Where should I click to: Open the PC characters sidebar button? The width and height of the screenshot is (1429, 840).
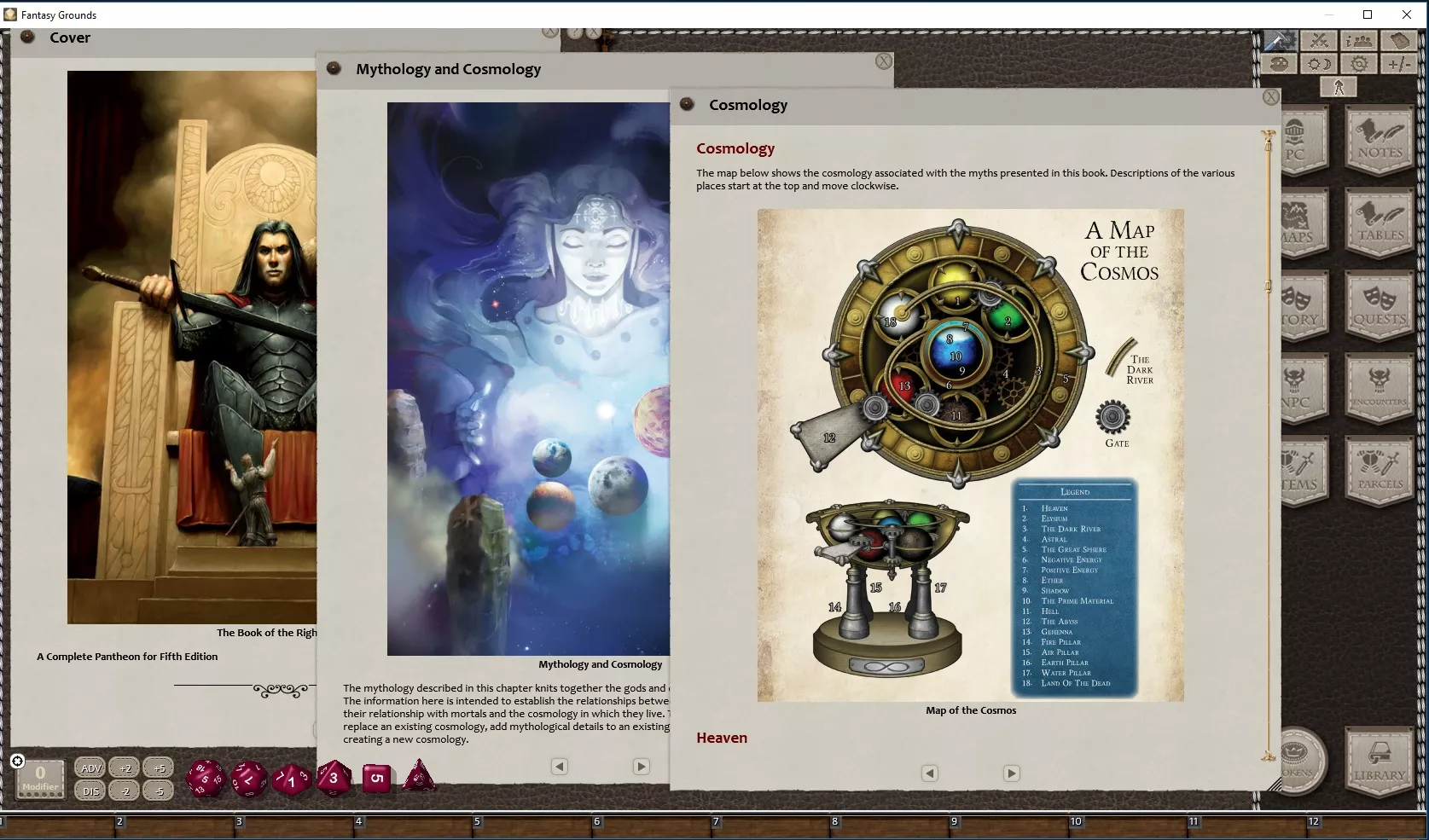[x=1304, y=142]
